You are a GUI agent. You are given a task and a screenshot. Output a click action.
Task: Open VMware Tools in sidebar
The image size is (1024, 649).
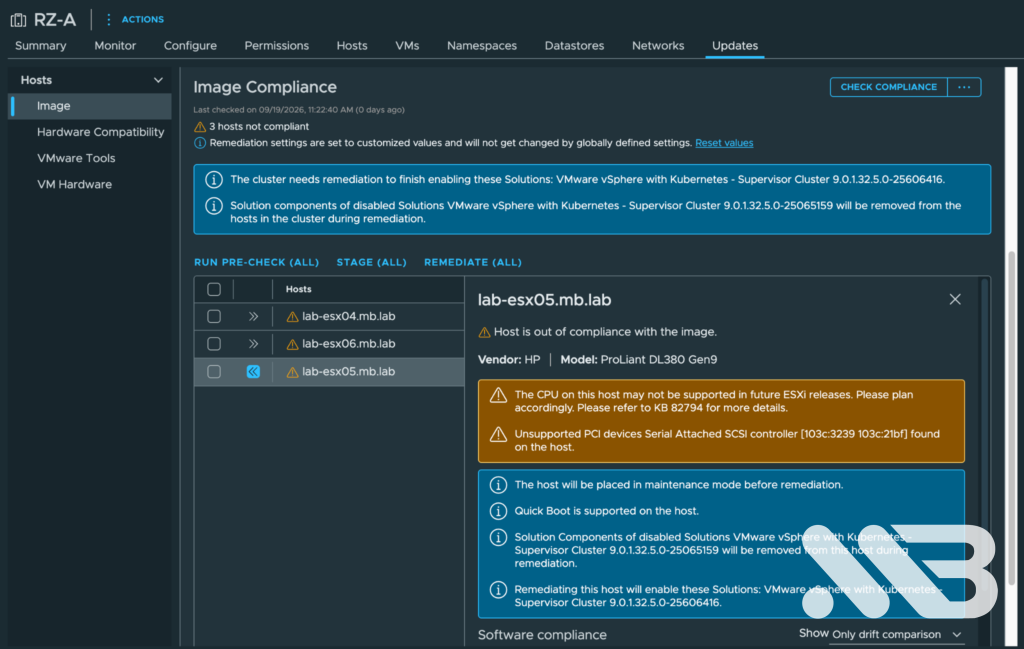pyautogui.click(x=76, y=158)
